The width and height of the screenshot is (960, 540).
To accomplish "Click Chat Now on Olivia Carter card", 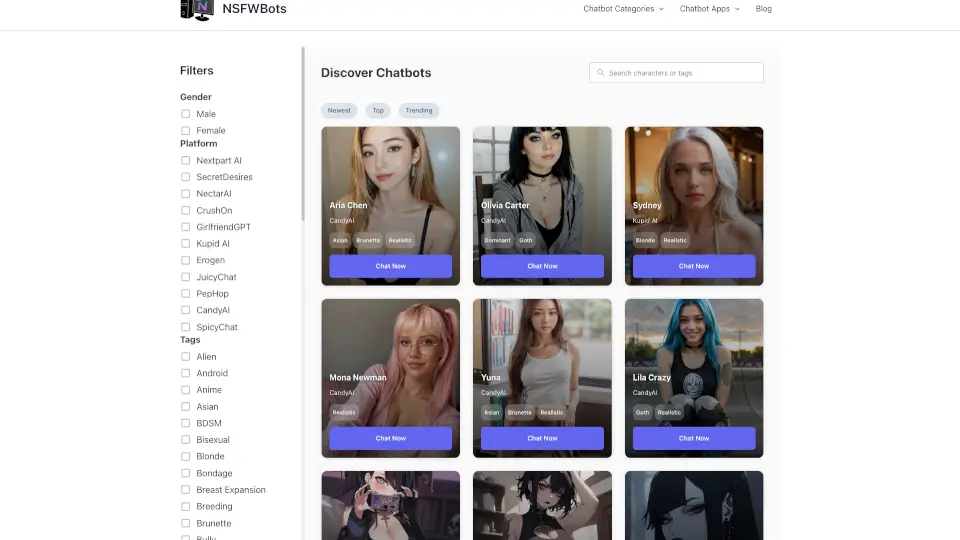I will tap(542, 266).
